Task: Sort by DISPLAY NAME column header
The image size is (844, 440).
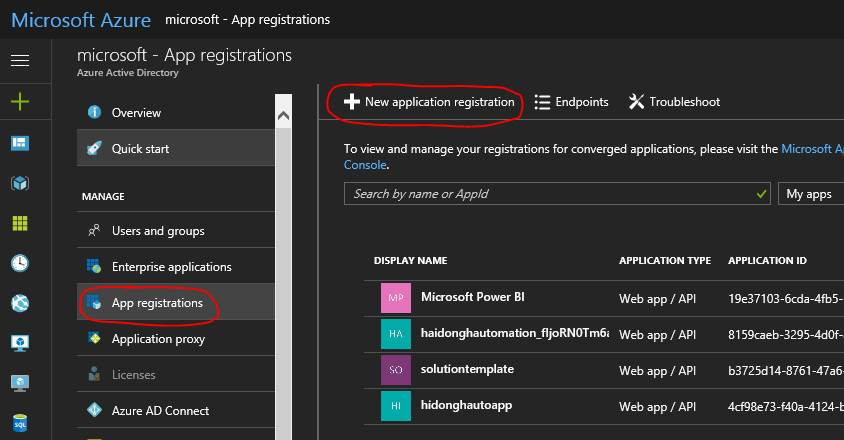Action: point(410,261)
